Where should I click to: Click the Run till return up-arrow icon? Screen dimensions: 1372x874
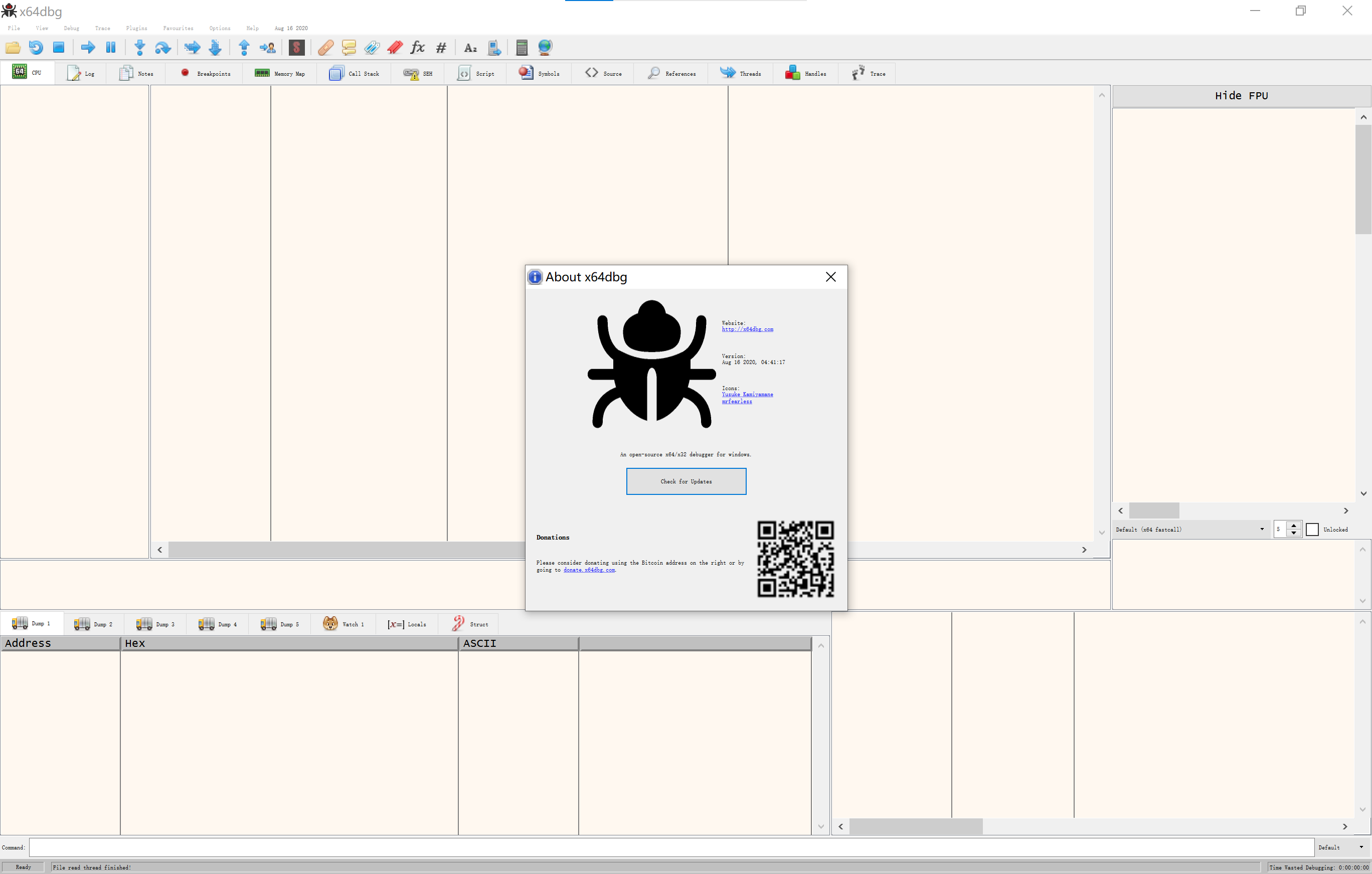tap(244, 47)
